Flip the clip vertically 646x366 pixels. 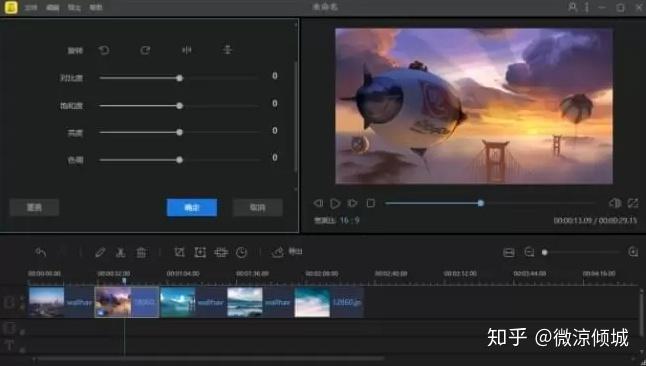click(227, 50)
